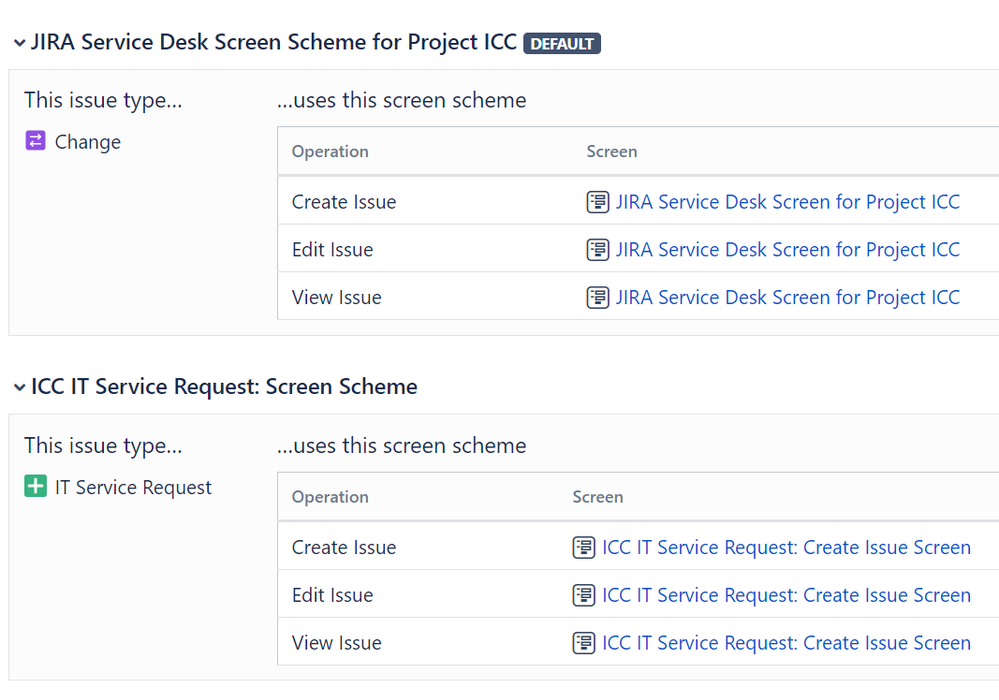Click Operation column header in IT Service Request table
The image size is (999, 700).
(330, 497)
